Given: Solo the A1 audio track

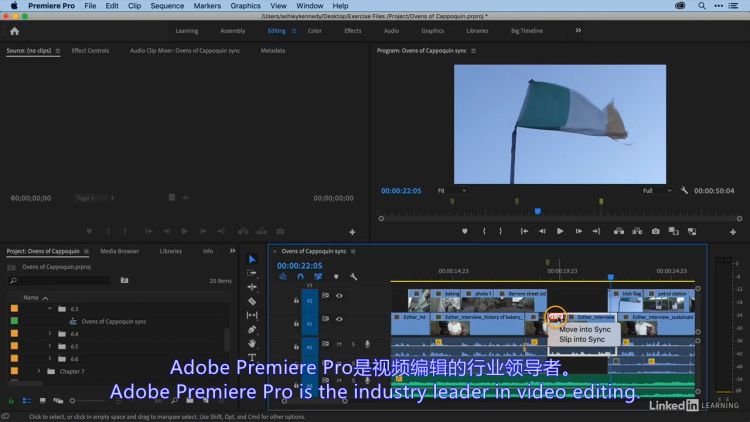Looking at the screenshot, I should [x=353, y=344].
